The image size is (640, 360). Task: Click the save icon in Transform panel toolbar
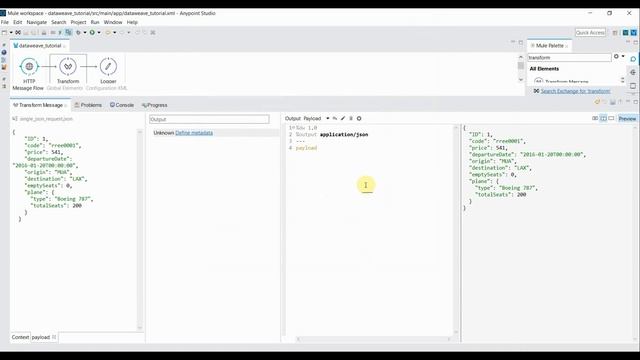point(613,102)
